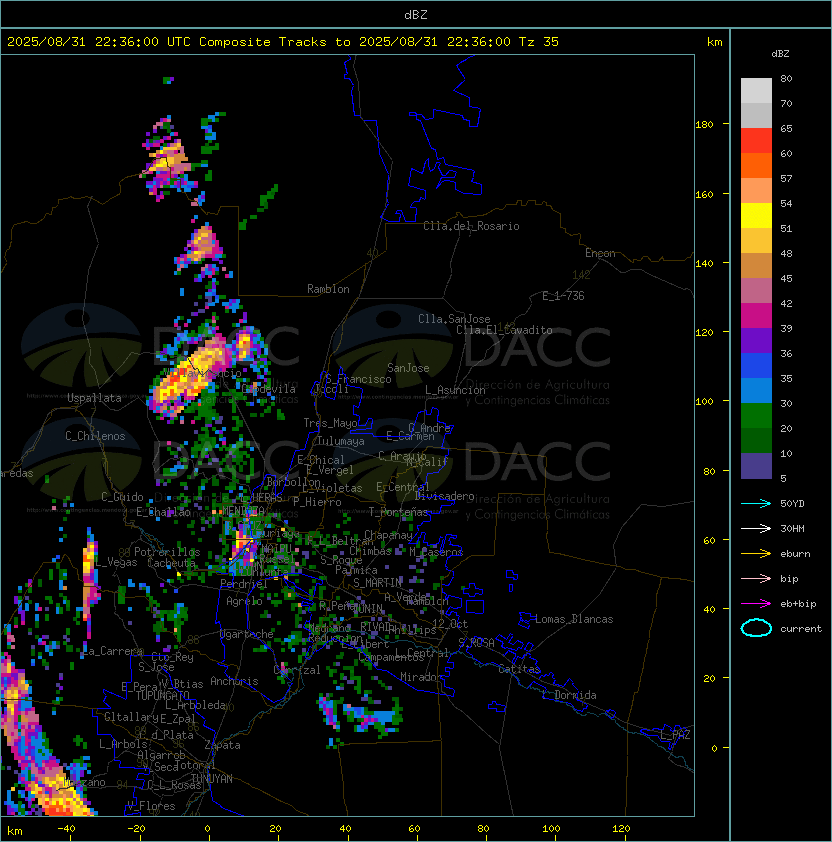Click the 'Chapanay' map label
This screenshot has height=842, width=832.
[388, 535]
